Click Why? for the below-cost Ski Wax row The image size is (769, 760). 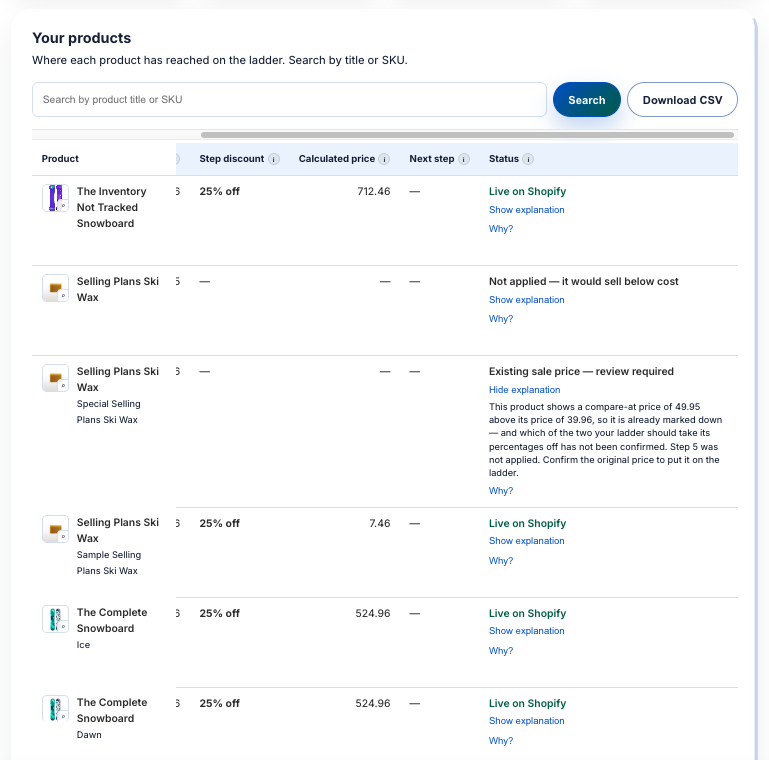click(501, 319)
